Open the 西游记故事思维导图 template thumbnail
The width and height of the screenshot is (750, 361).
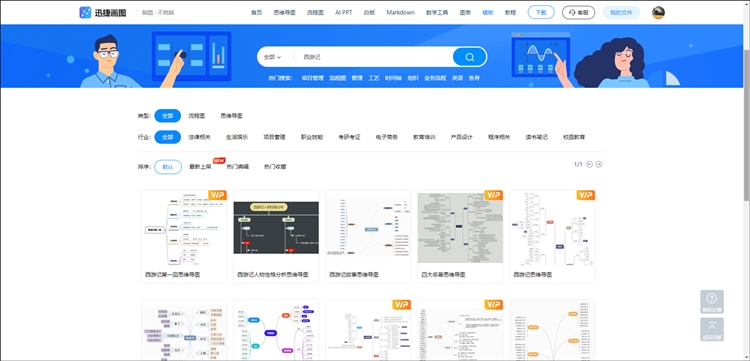click(x=368, y=229)
